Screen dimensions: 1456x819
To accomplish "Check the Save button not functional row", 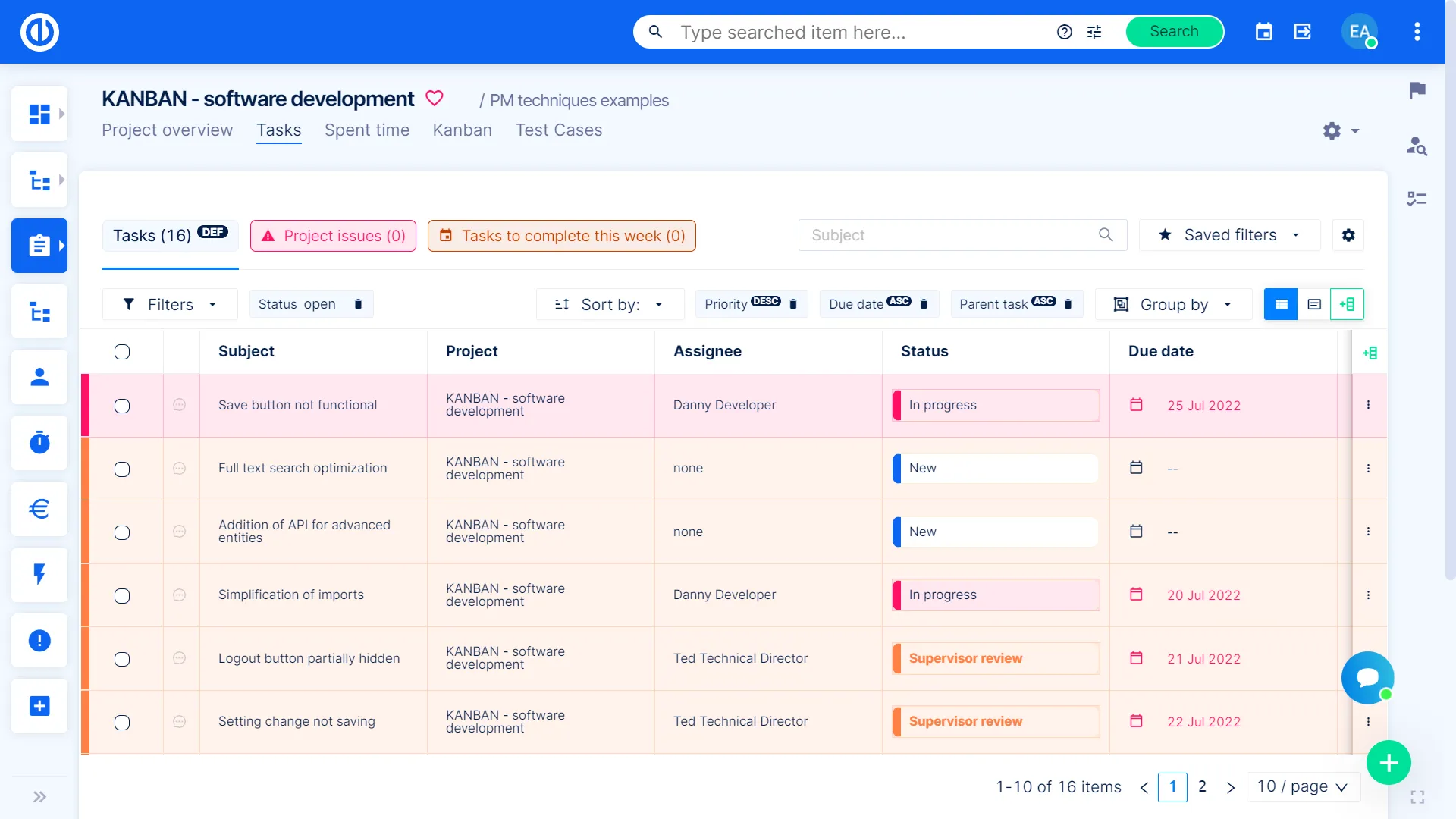I will click(x=122, y=406).
